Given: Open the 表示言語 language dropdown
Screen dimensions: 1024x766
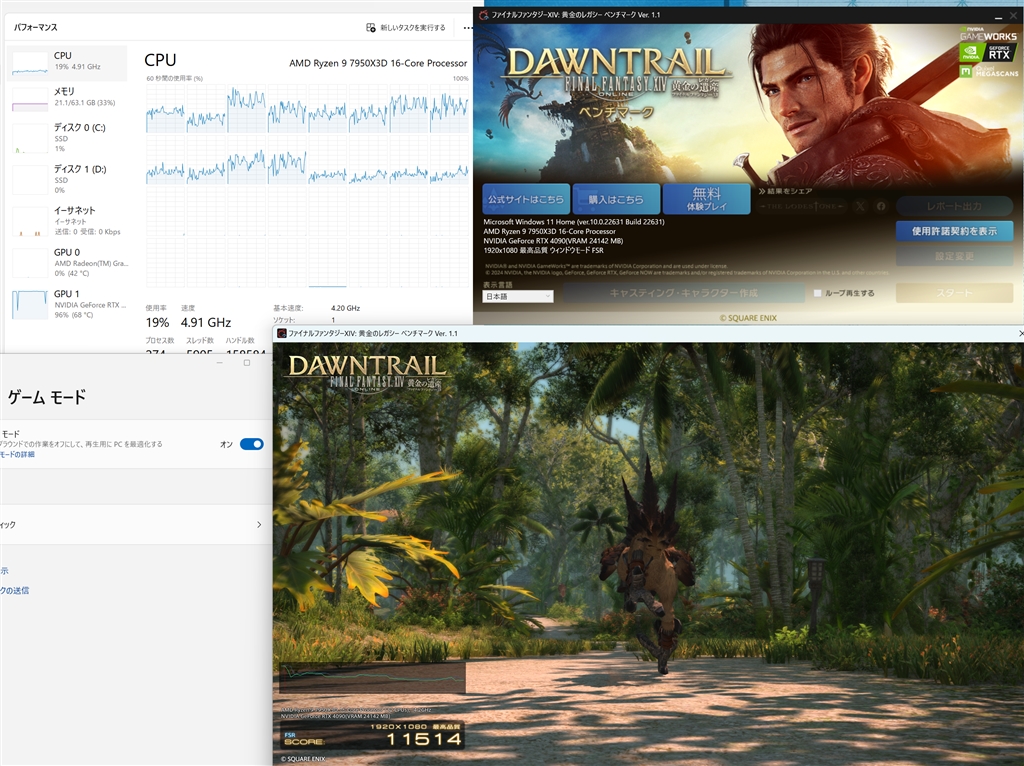Looking at the screenshot, I should point(518,296).
